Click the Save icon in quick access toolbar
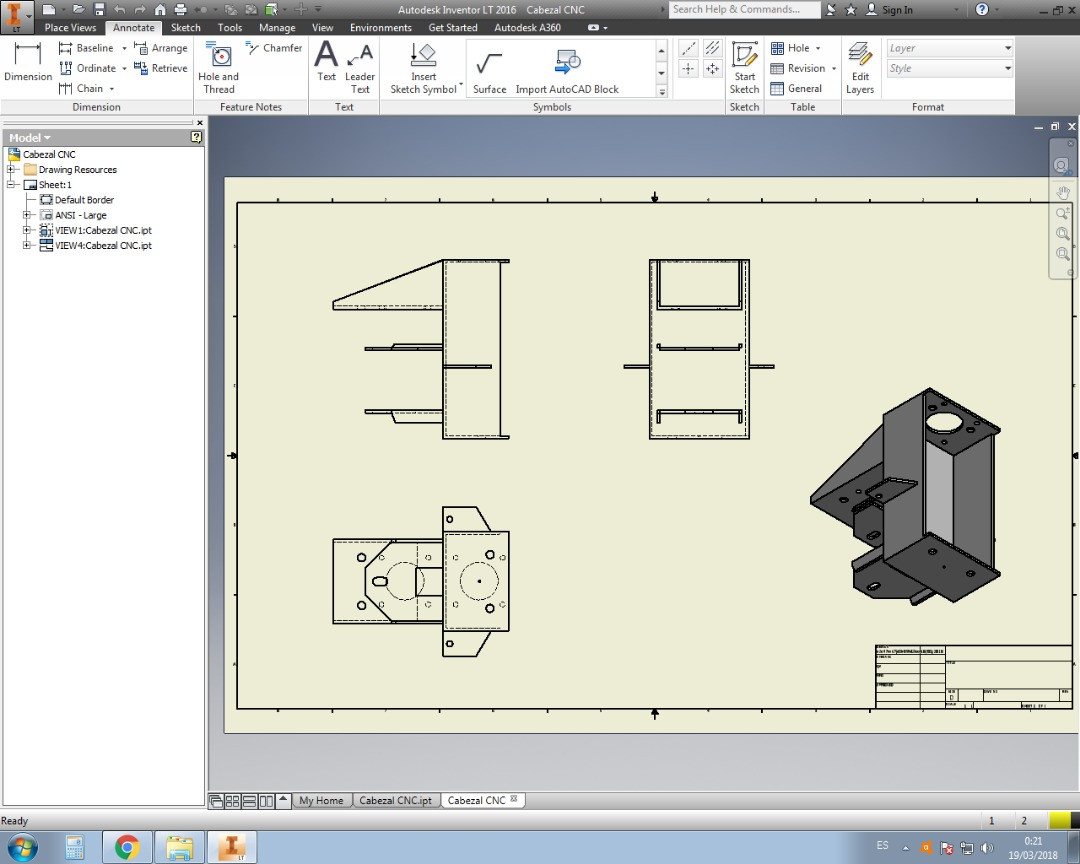Viewport: 1080px width, 864px height. (99, 10)
